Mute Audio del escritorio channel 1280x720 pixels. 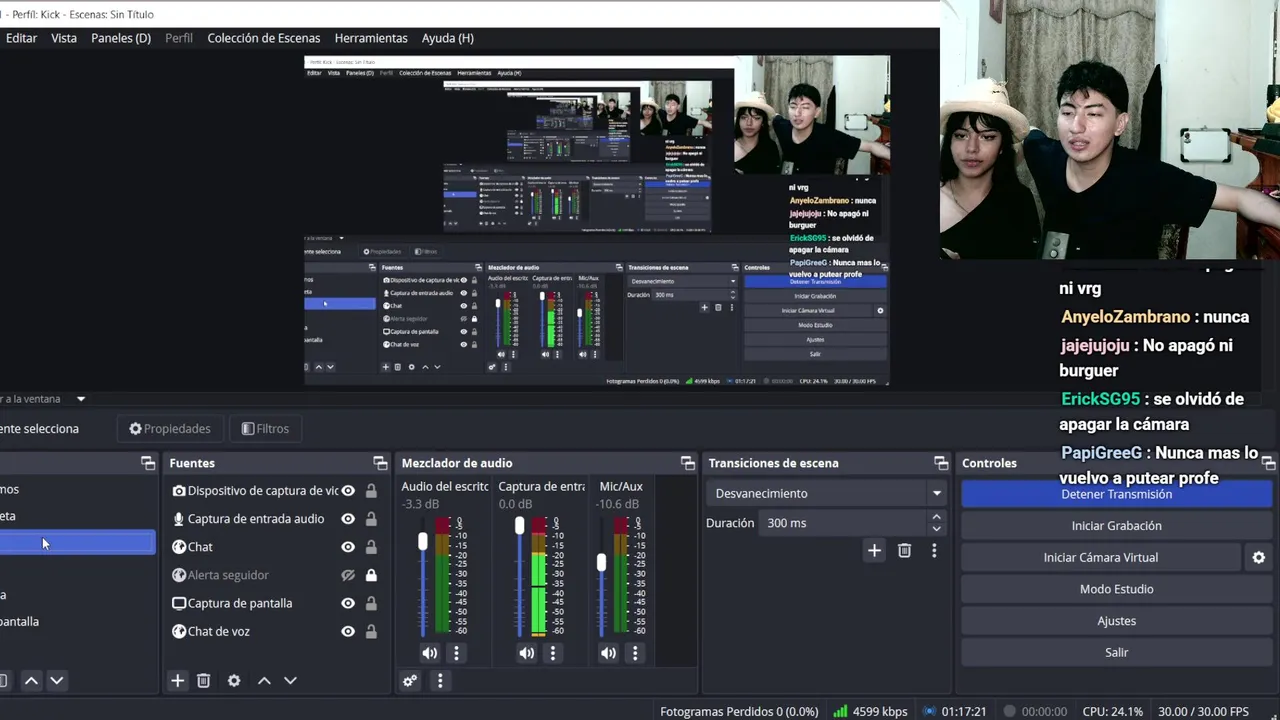coord(429,653)
